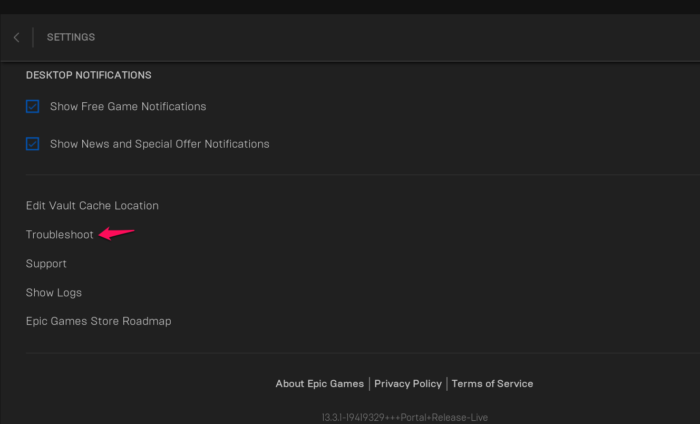The height and width of the screenshot is (424, 700).
Task: Disable the News and Special Offer Notifications checkbox
Action: [33, 144]
